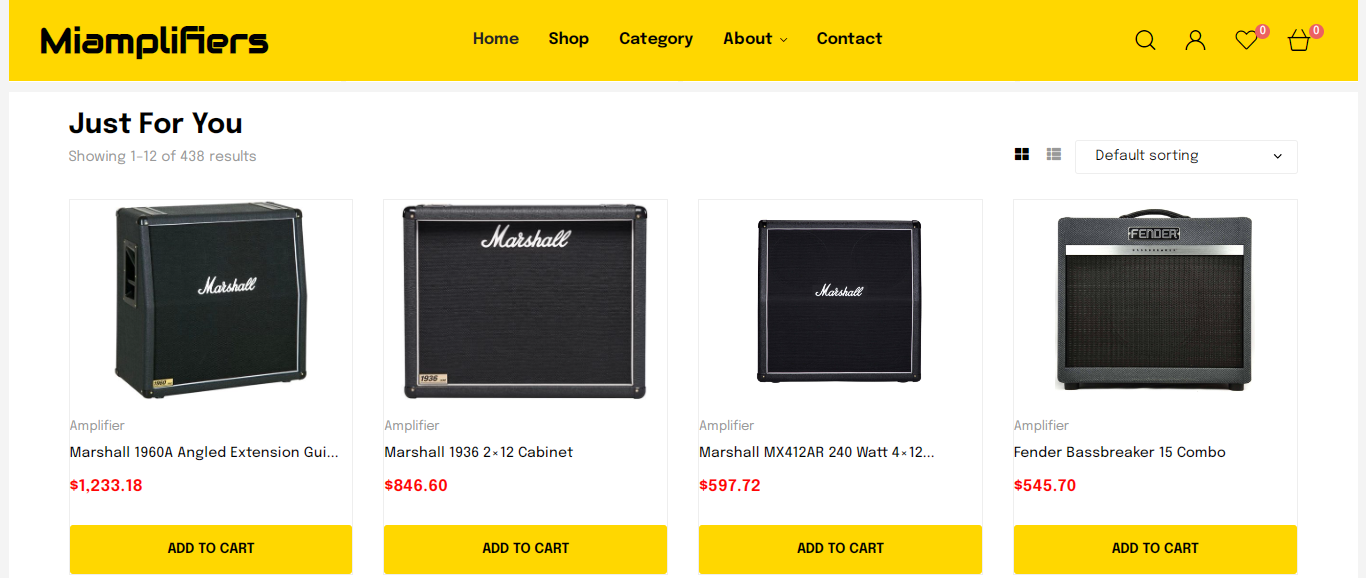Open the Category menu
This screenshot has width=1366, height=578.
tap(656, 39)
